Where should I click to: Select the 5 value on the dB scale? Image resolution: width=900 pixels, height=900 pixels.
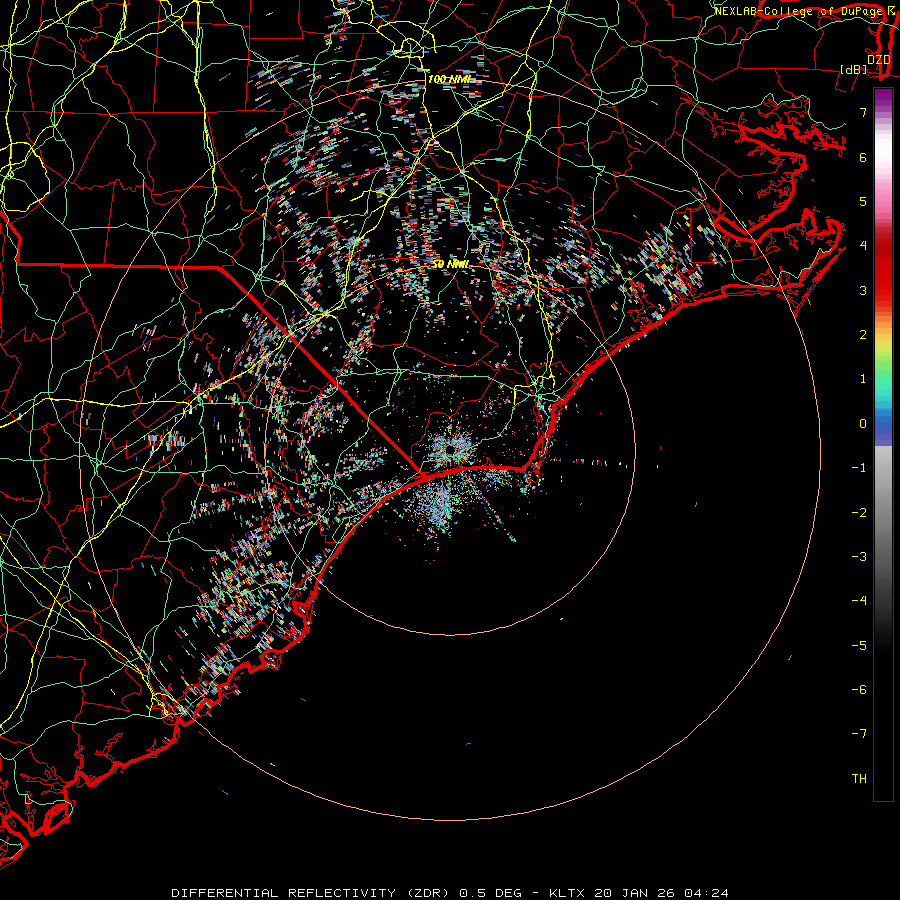pos(863,201)
